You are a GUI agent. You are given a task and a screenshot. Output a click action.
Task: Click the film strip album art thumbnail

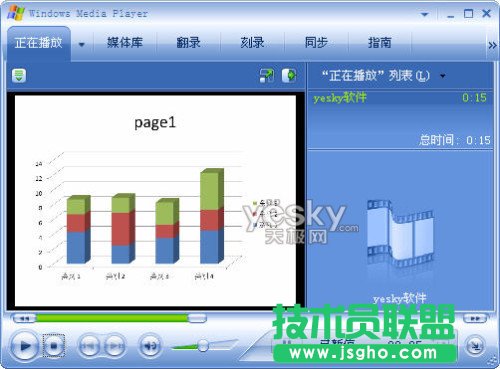(400, 234)
